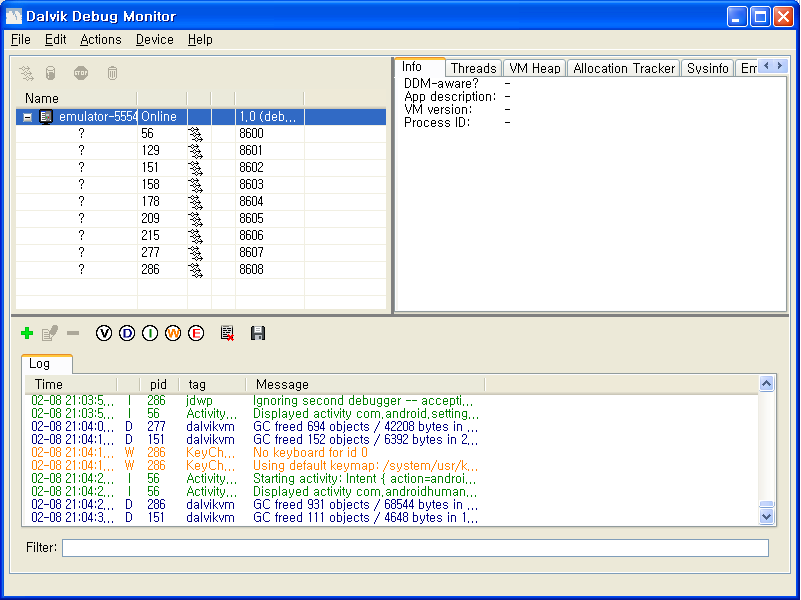Click the remove log filter minus icon
The image size is (801, 600).
coord(73,333)
